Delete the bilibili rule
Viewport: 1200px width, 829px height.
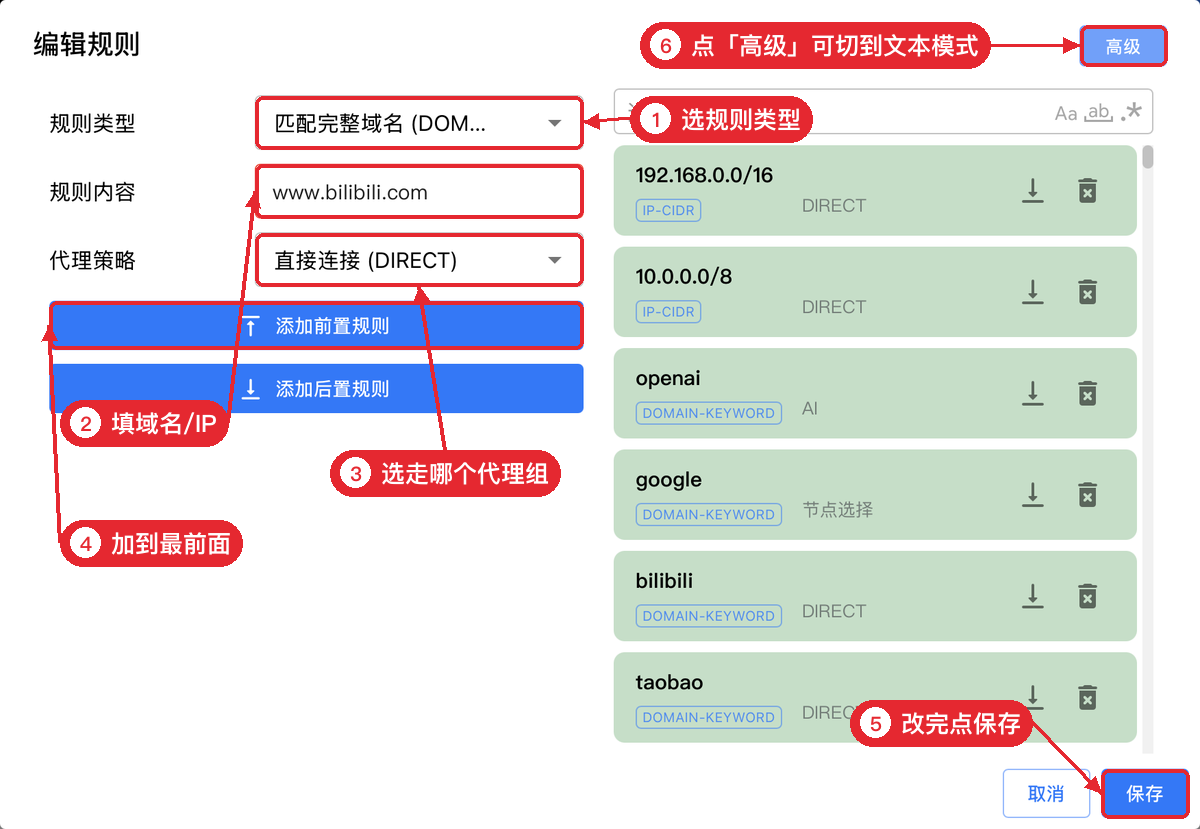[x=1088, y=596]
